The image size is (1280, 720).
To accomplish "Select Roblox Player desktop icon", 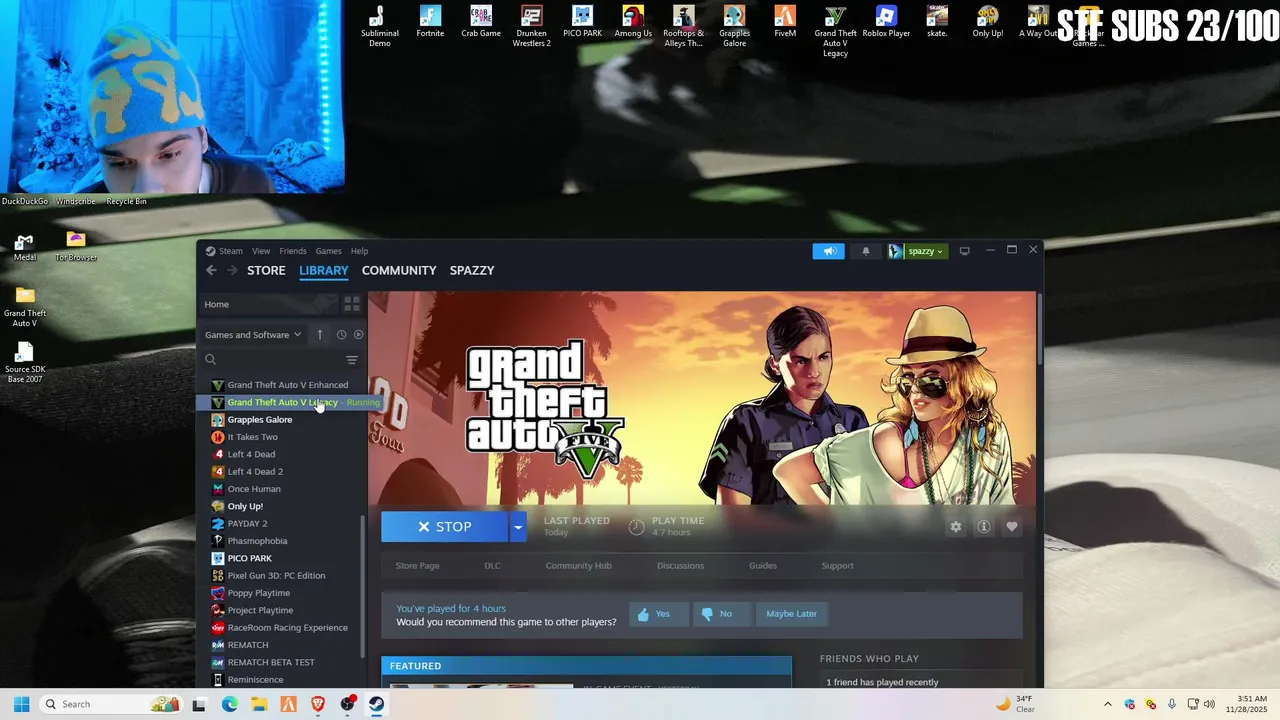I will click(886, 22).
